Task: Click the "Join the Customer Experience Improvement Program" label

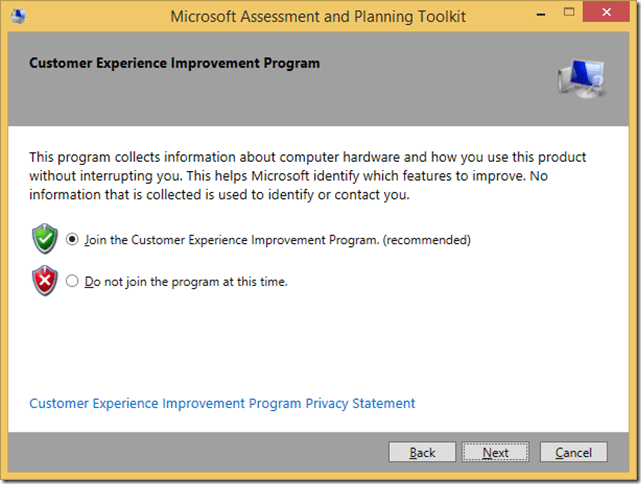Action: coord(277,240)
